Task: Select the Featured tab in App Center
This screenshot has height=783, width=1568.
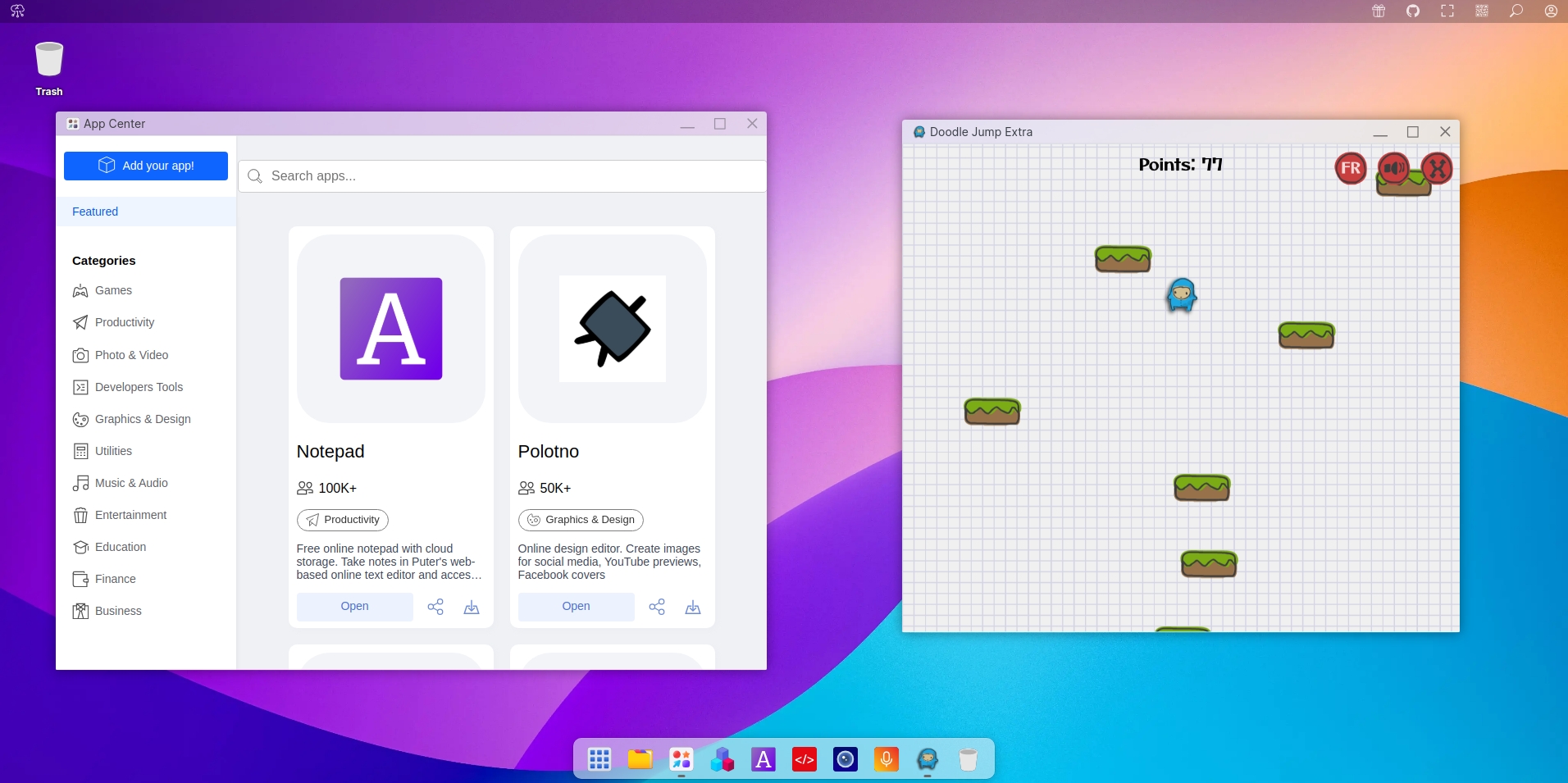Action: click(146, 212)
